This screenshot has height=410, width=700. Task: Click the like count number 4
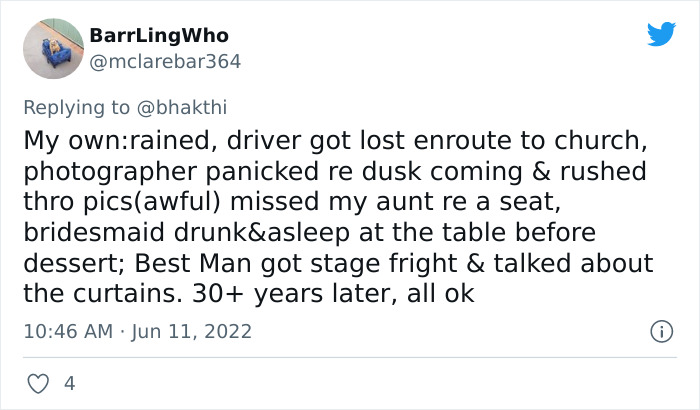tap(69, 383)
